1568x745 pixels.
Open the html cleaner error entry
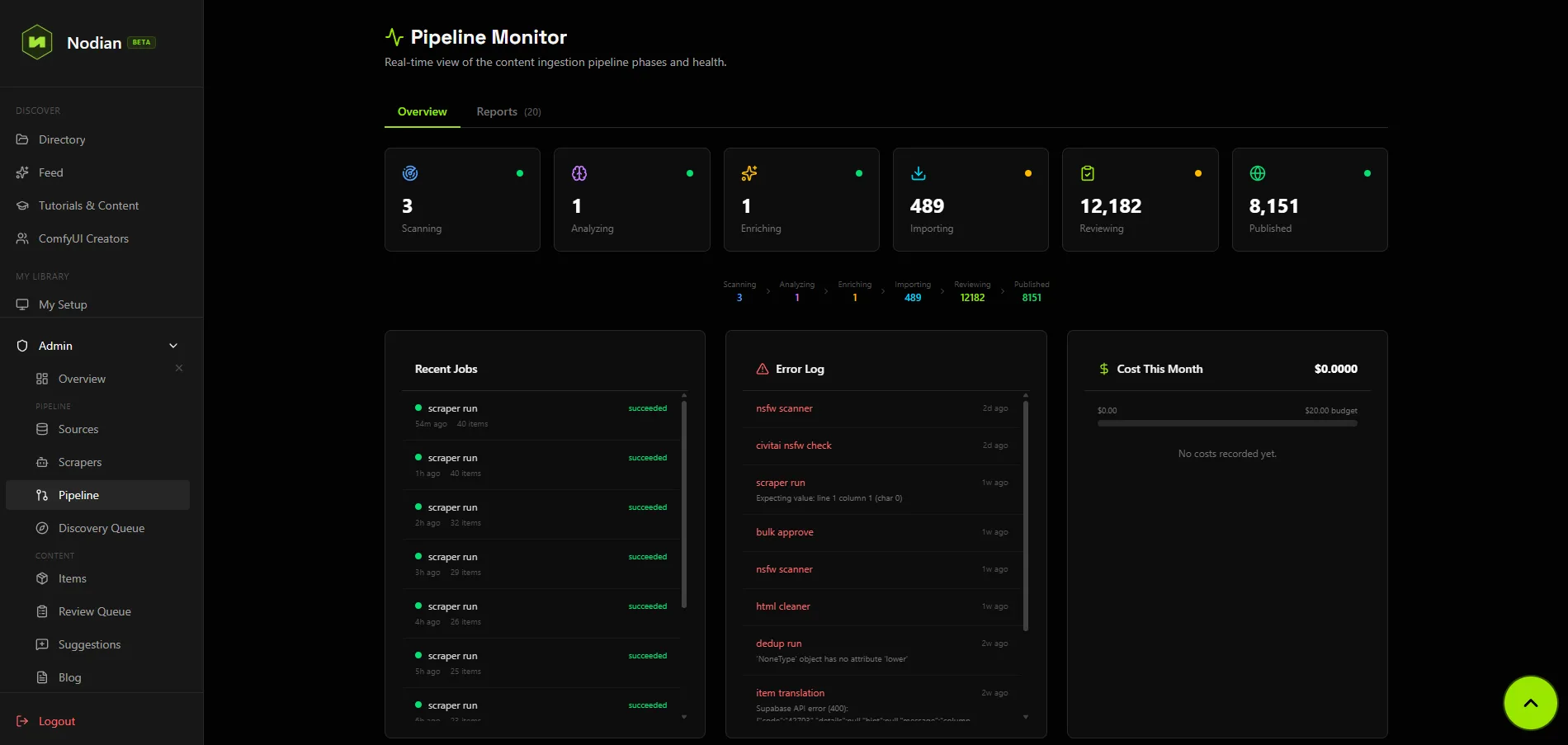(882, 606)
